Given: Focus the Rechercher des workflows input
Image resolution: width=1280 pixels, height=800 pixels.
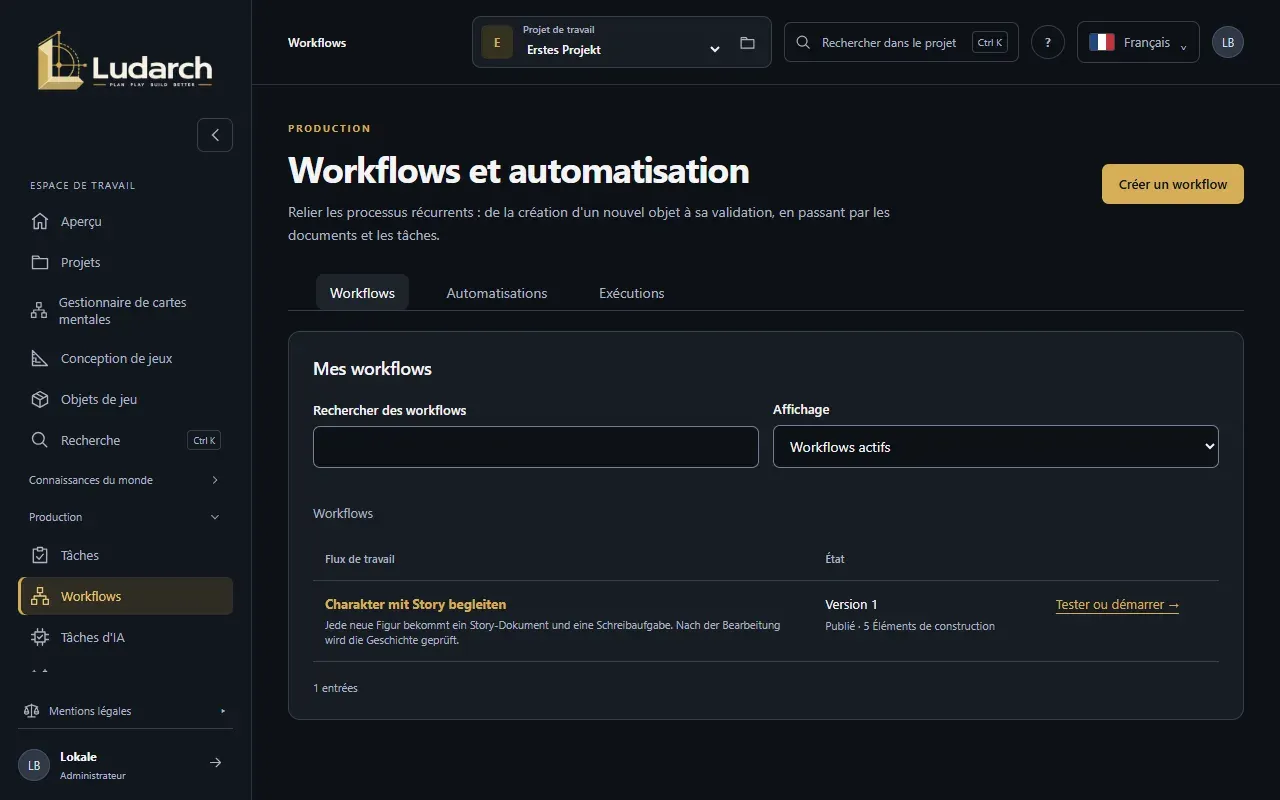Looking at the screenshot, I should (x=536, y=447).
